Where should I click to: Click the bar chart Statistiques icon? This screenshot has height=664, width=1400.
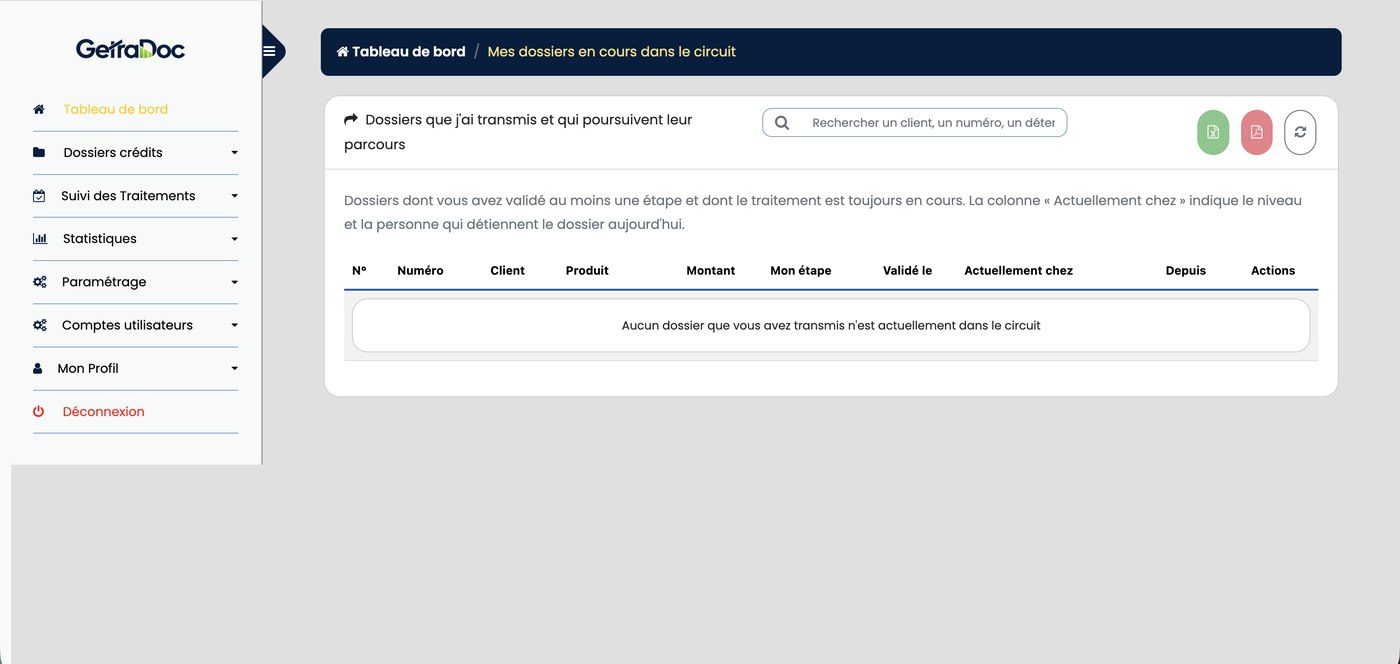tap(40, 239)
